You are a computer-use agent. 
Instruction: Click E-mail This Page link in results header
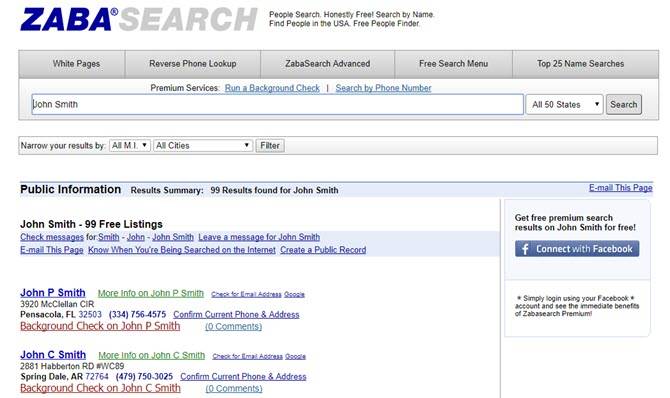pyautogui.click(x=620, y=188)
